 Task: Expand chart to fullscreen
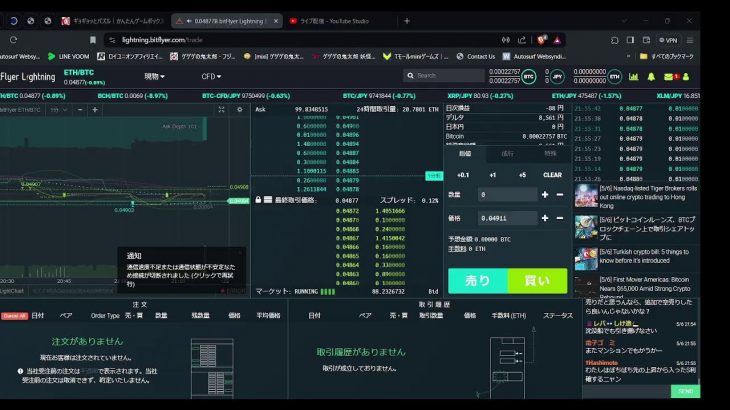(222, 110)
